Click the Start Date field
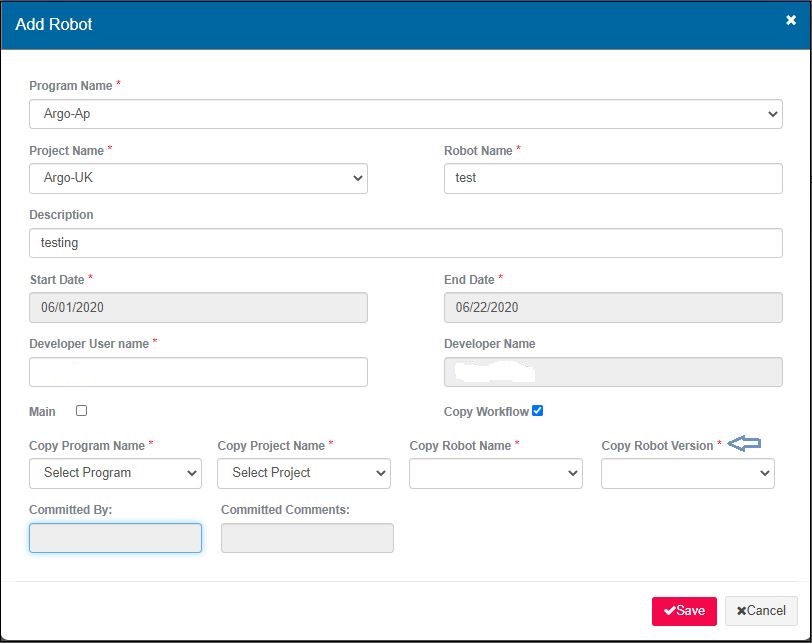The height and width of the screenshot is (643, 812). point(198,307)
